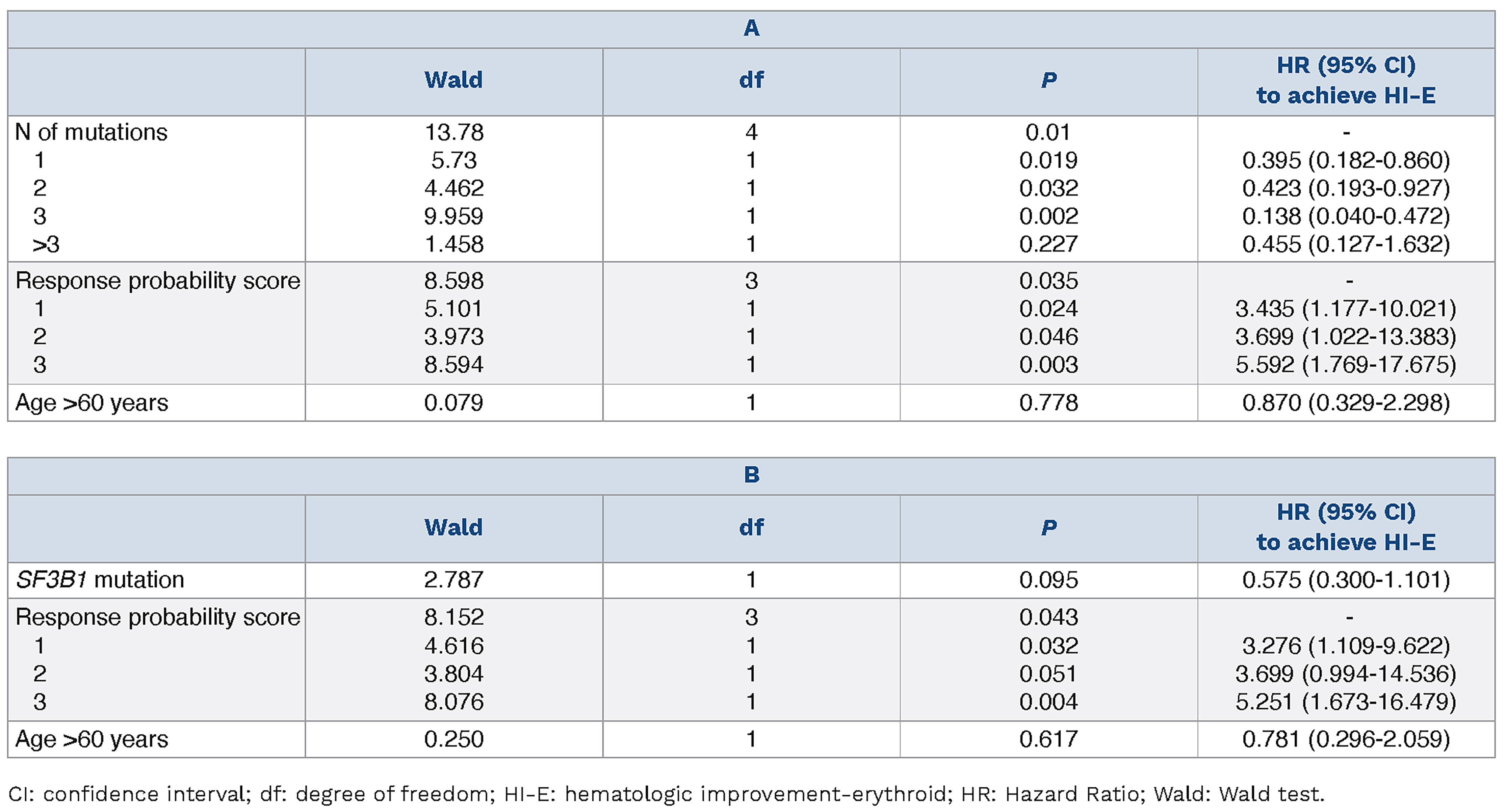Click the SF3B1 mutation row label

[100, 580]
